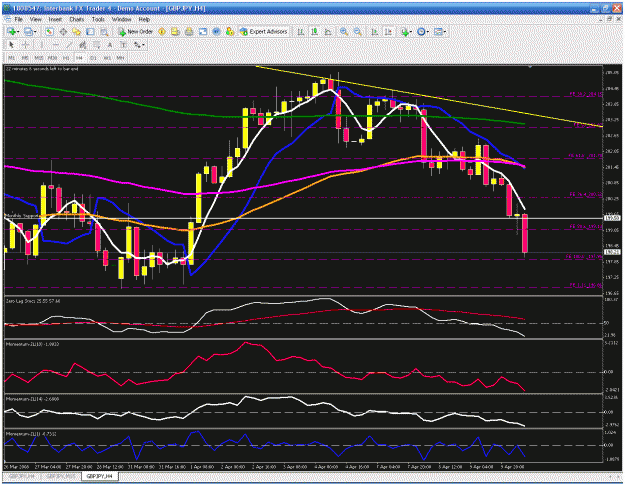Open the Help menu
625x484 pixels.
click(144, 19)
